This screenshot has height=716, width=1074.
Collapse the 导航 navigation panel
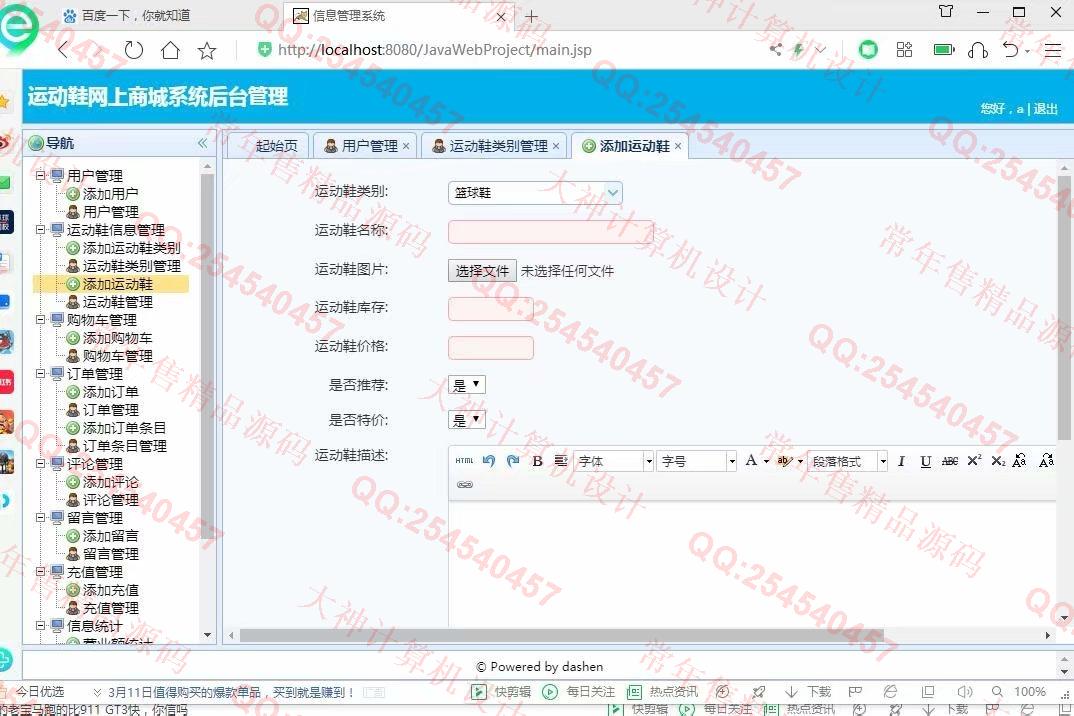(x=202, y=143)
